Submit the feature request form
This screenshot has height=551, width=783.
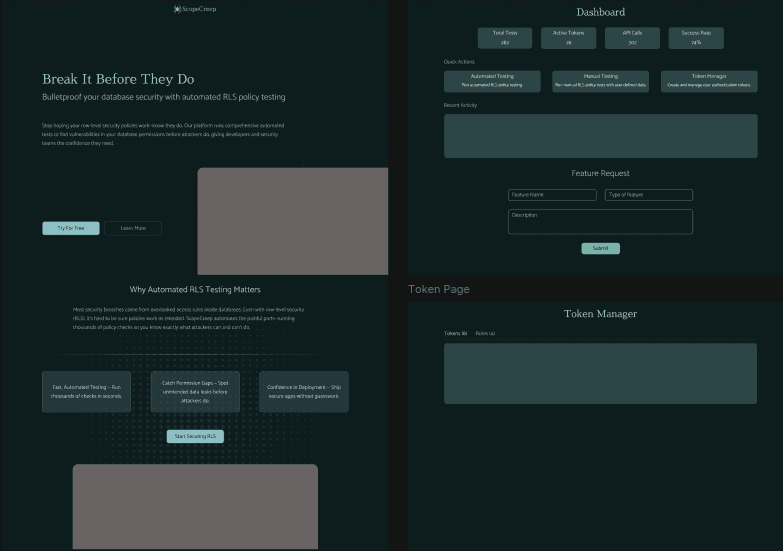point(600,248)
